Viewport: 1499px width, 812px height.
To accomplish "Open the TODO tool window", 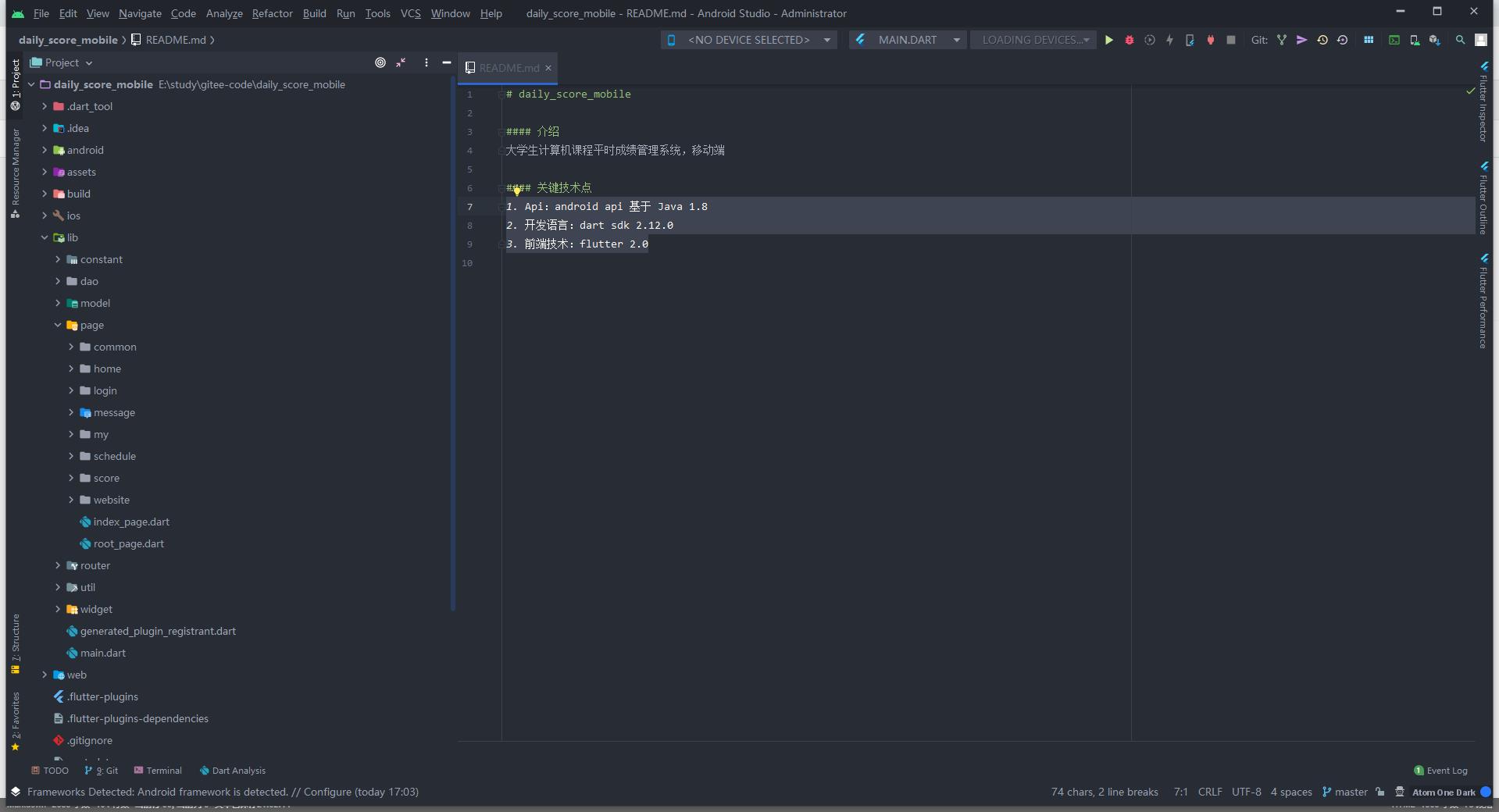I will [x=50, y=771].
